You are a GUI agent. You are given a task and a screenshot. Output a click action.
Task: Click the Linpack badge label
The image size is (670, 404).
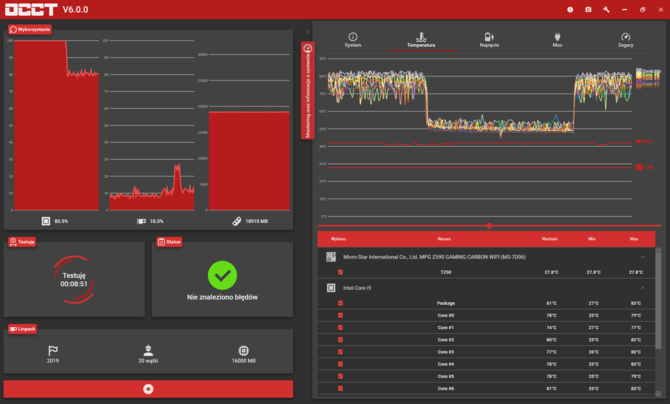(23, 329)
